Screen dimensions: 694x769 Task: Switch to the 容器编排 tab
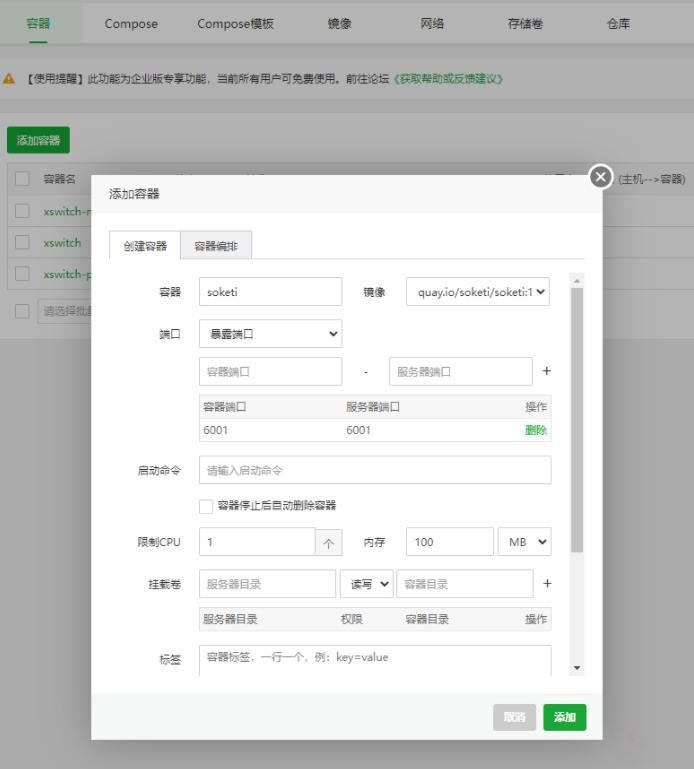pyautogui.click(x=216, y=246)
